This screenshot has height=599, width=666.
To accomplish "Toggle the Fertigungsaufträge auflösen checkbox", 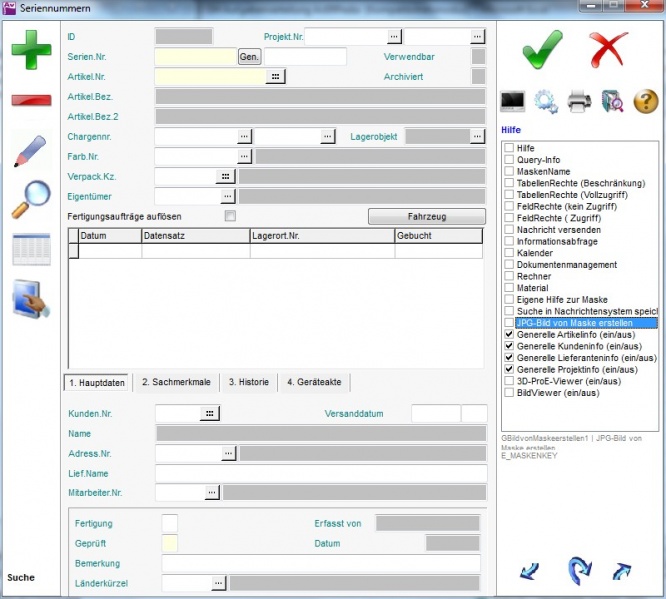I will coord(230,216).
